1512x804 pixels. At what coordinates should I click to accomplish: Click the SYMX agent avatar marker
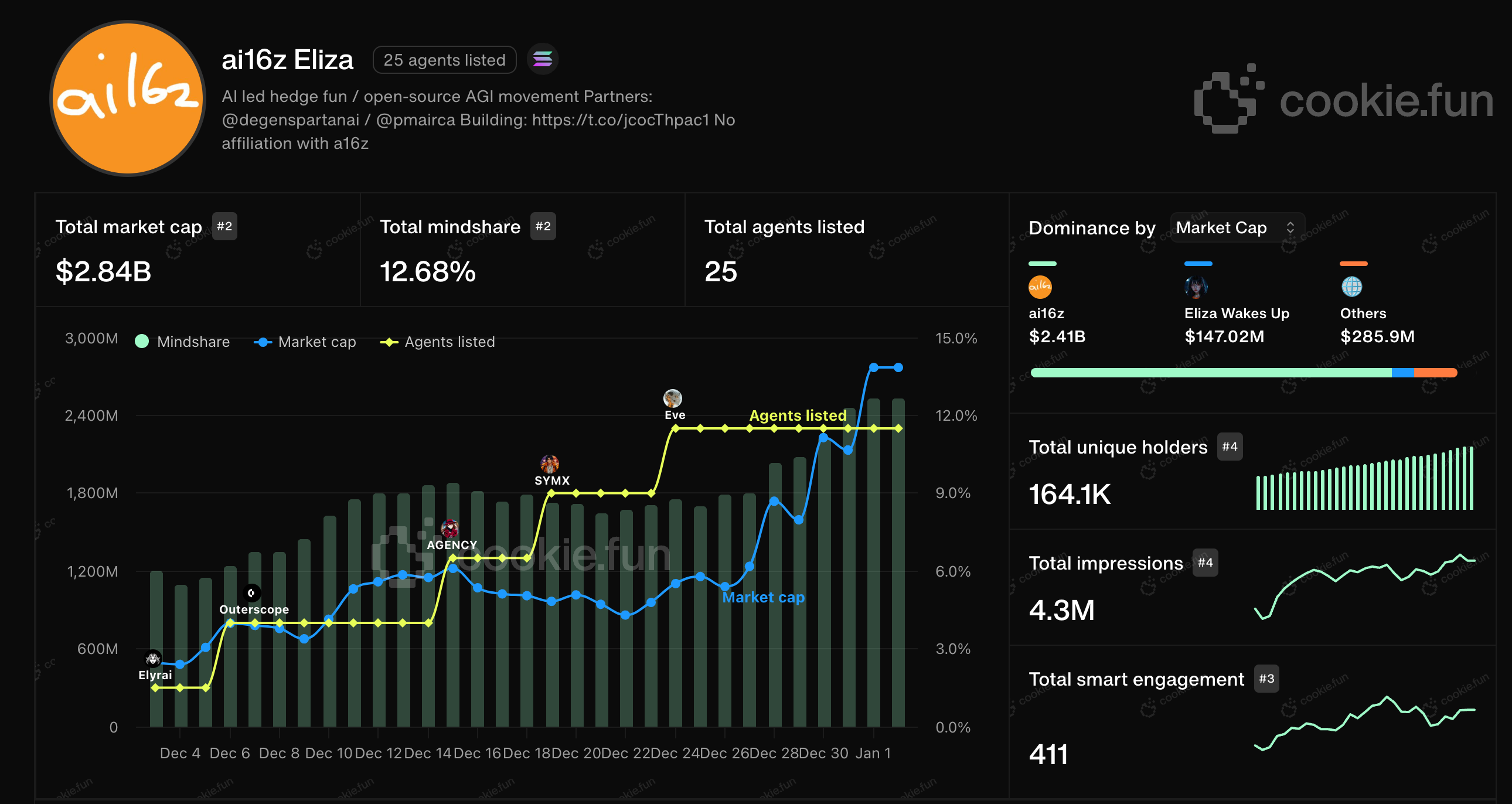click(549, 464)
